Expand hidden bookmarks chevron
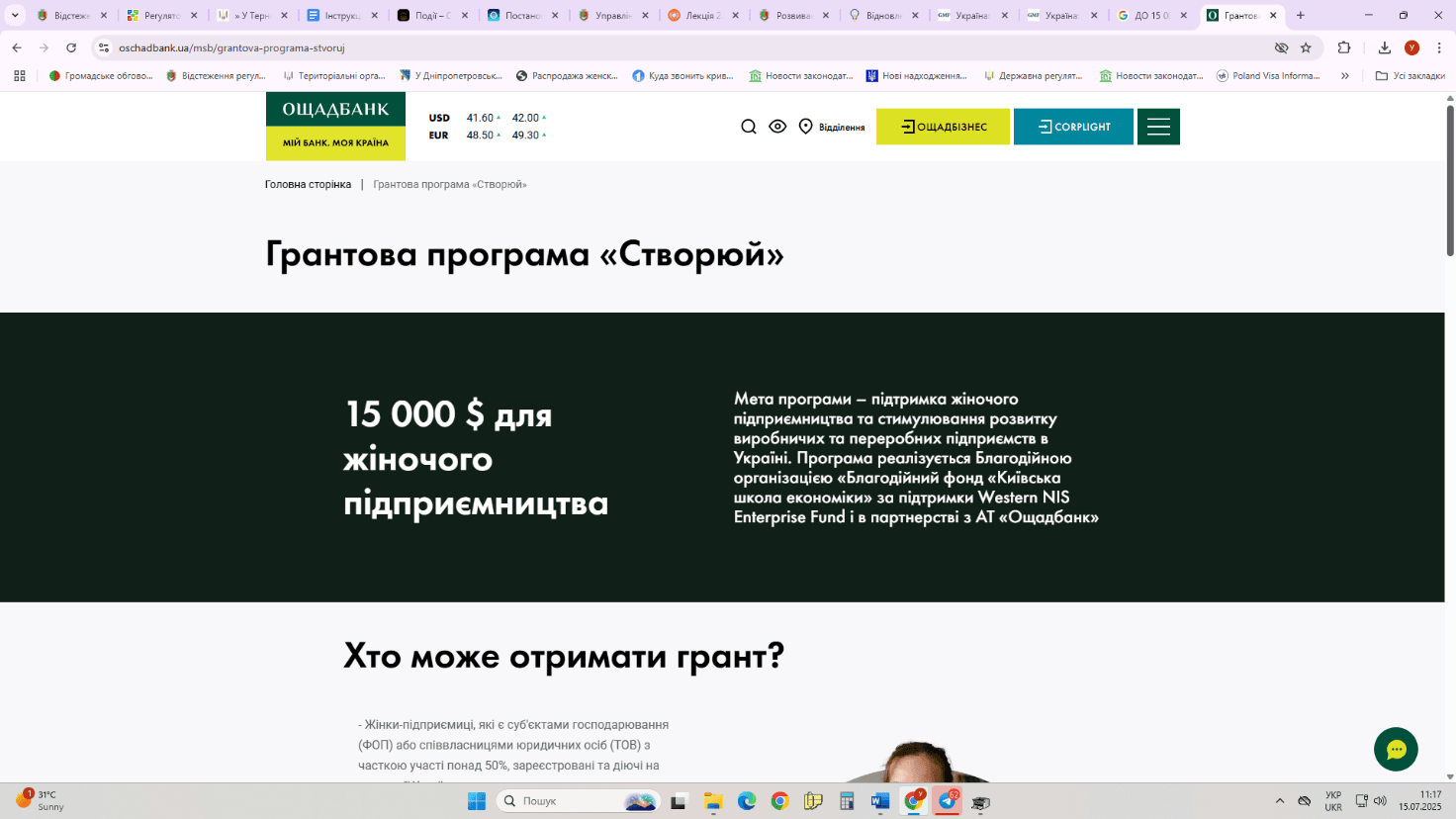The image size is (1456, 819). point(1345,75)
